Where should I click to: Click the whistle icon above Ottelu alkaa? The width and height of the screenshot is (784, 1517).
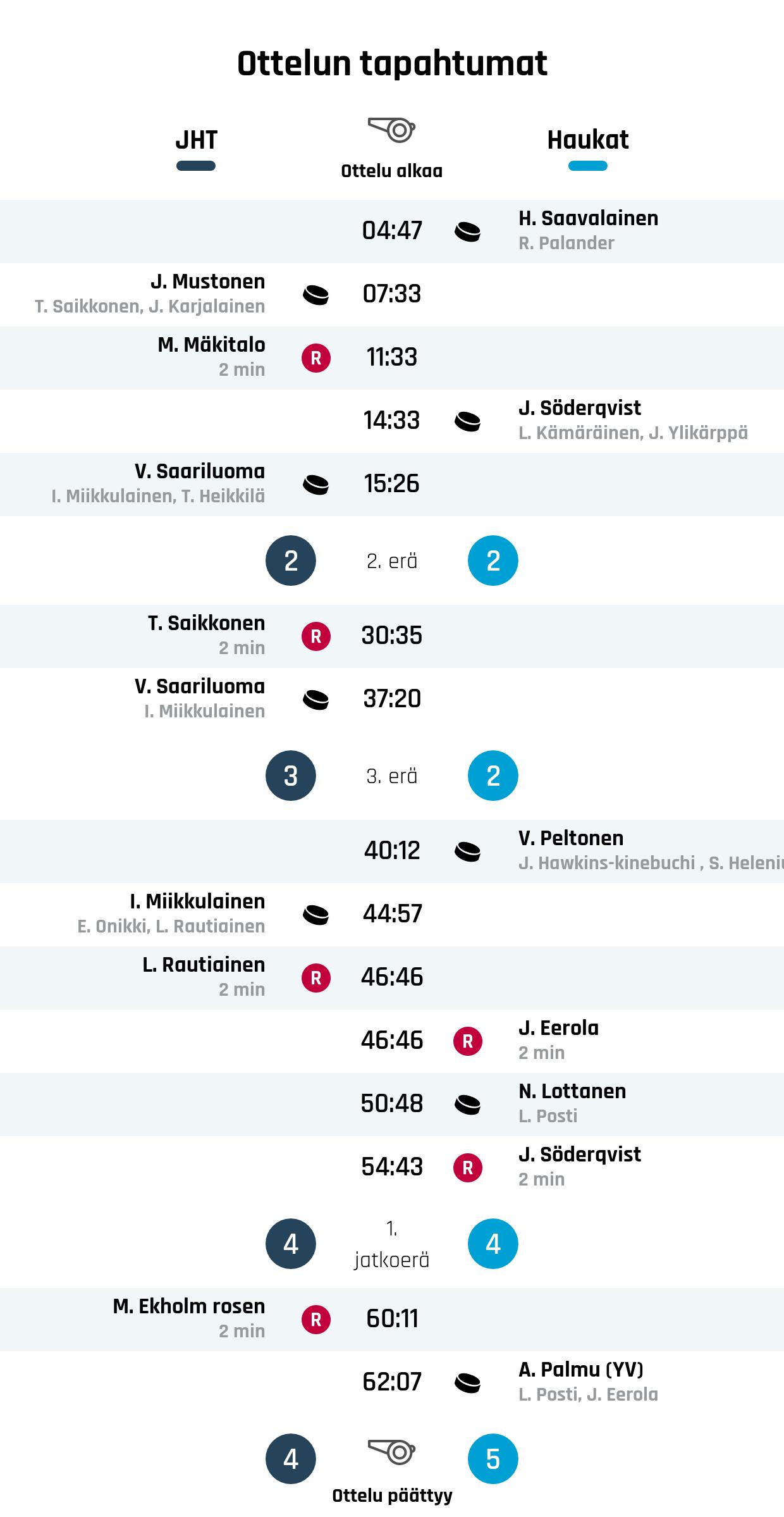391,130
